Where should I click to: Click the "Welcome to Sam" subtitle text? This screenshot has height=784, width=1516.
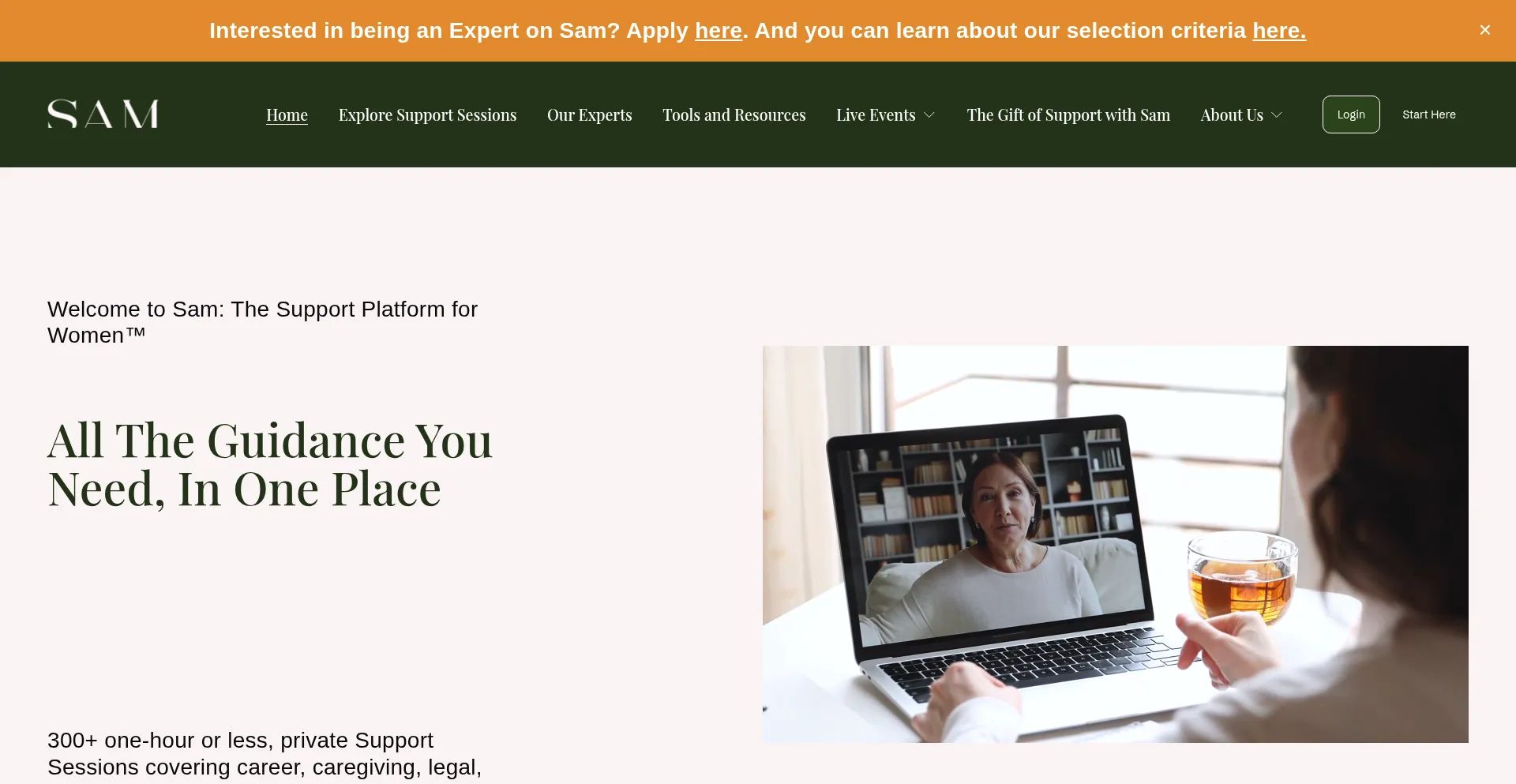(x=262, y=322)
